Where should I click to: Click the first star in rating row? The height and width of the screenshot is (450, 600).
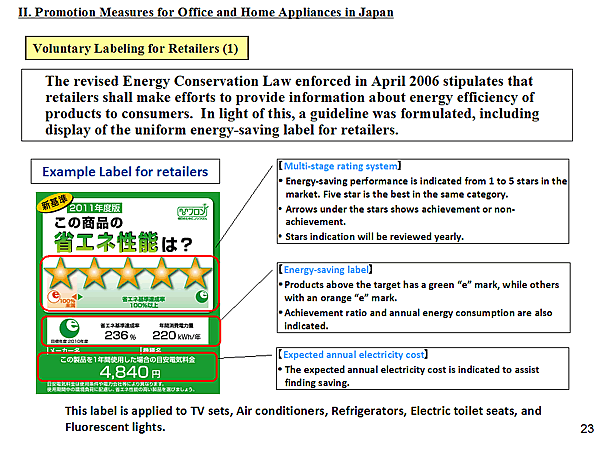[x=60, y=273]
